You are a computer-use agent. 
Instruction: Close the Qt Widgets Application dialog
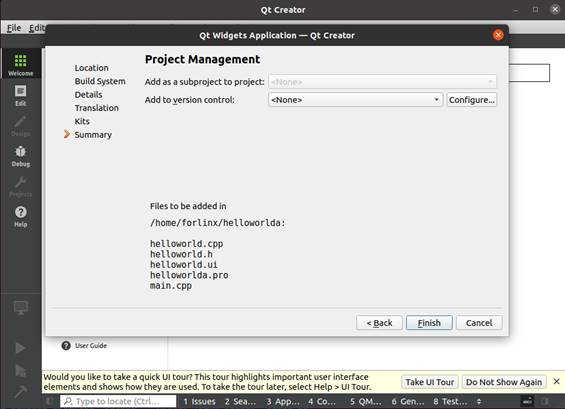[498, 35]
